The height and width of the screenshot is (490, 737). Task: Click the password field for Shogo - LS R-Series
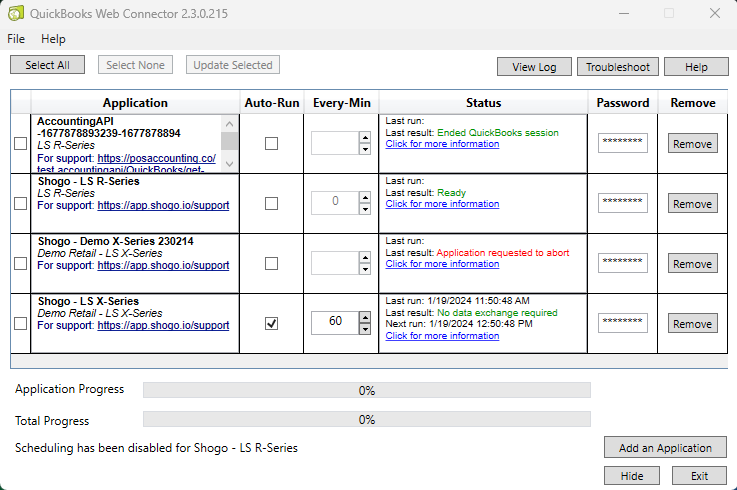[622, 203]
